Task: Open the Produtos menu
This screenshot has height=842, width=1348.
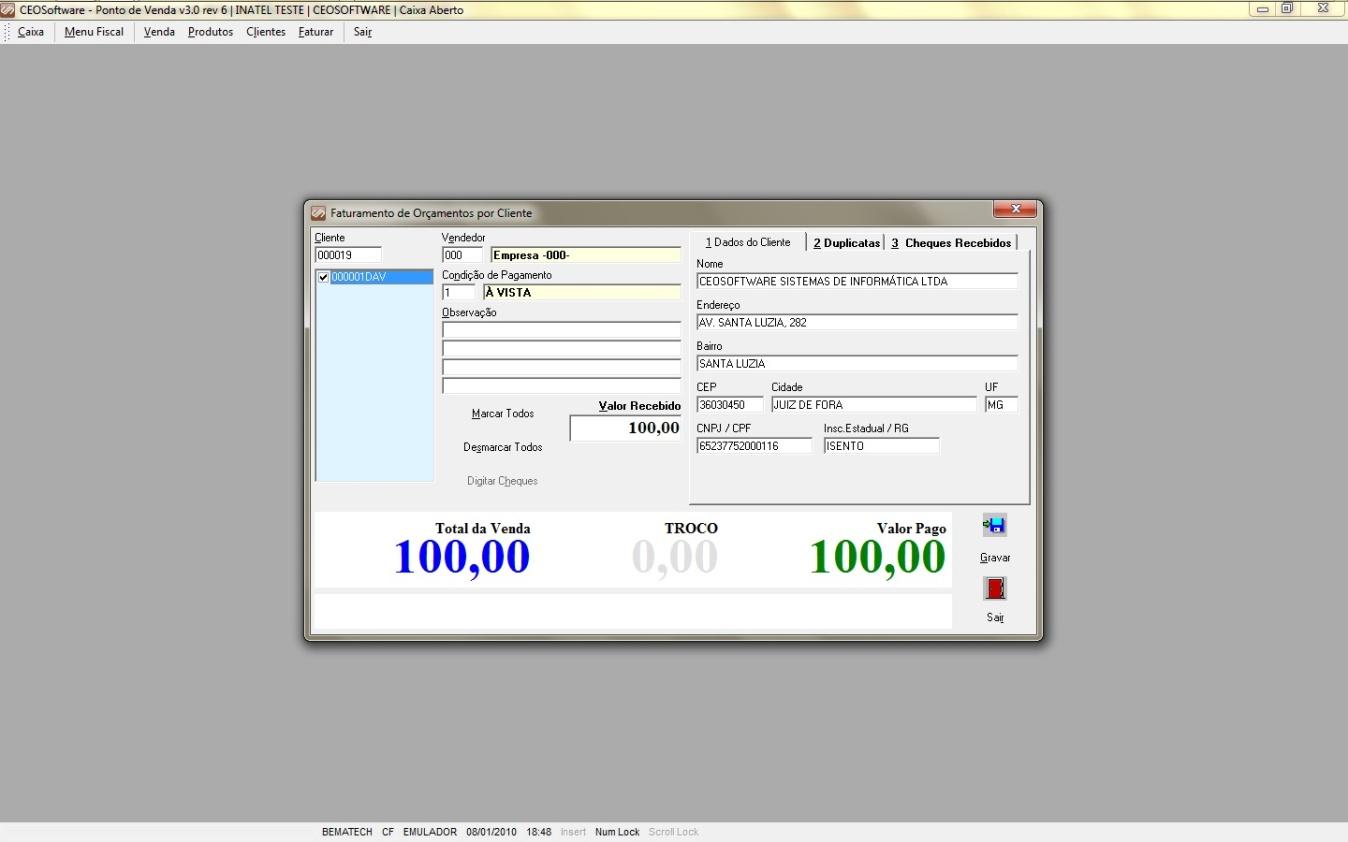Action: [210, 32]
